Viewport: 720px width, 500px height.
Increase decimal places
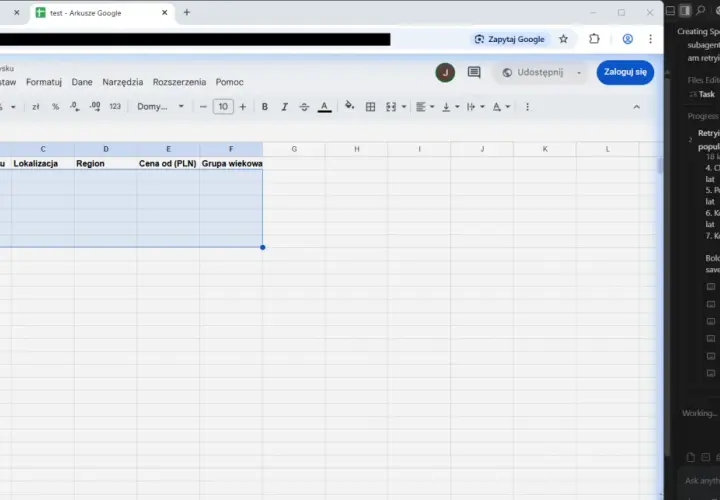pos(95,107)
